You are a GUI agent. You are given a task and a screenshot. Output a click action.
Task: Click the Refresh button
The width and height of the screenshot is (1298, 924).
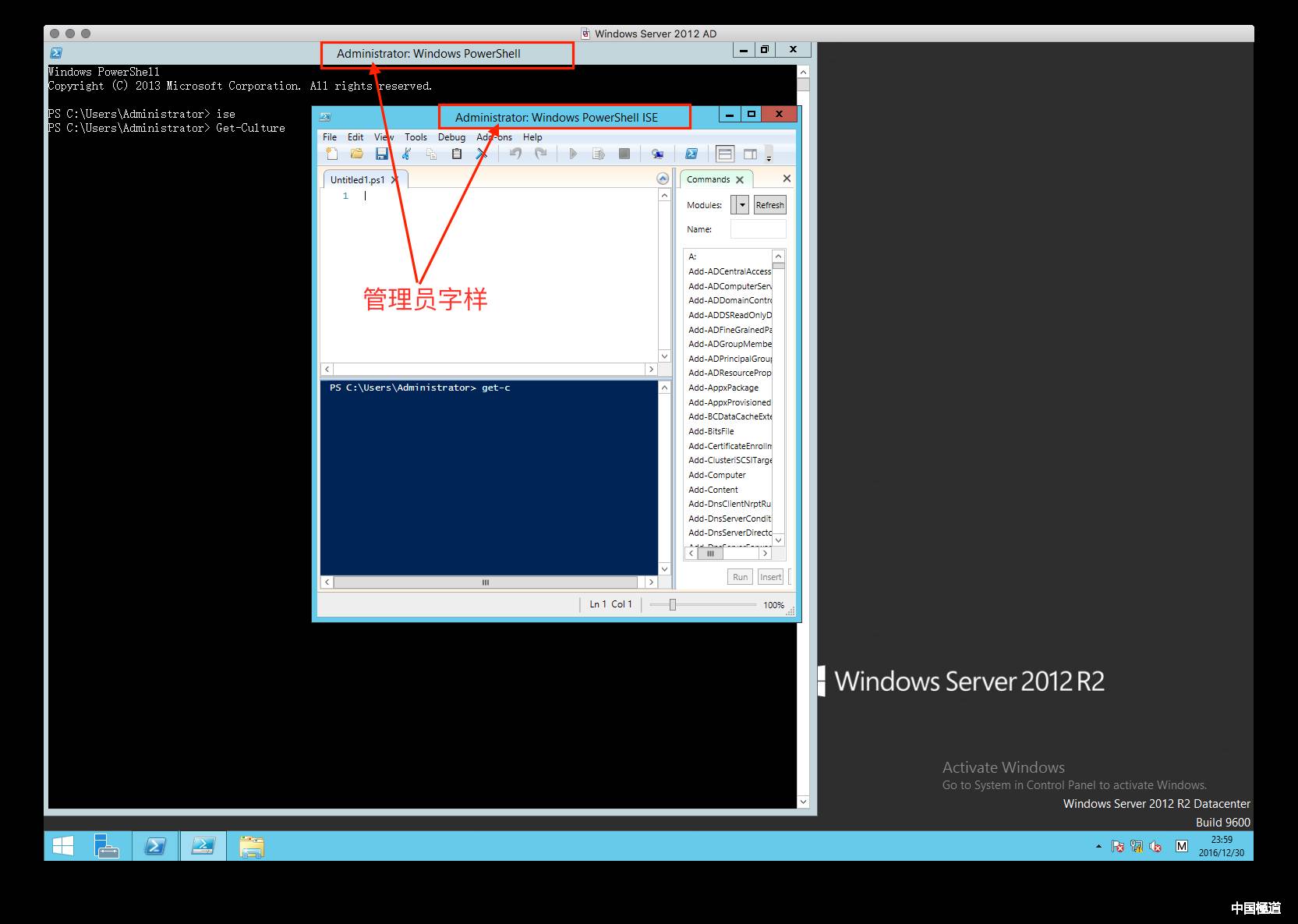(x=769, y=205)
